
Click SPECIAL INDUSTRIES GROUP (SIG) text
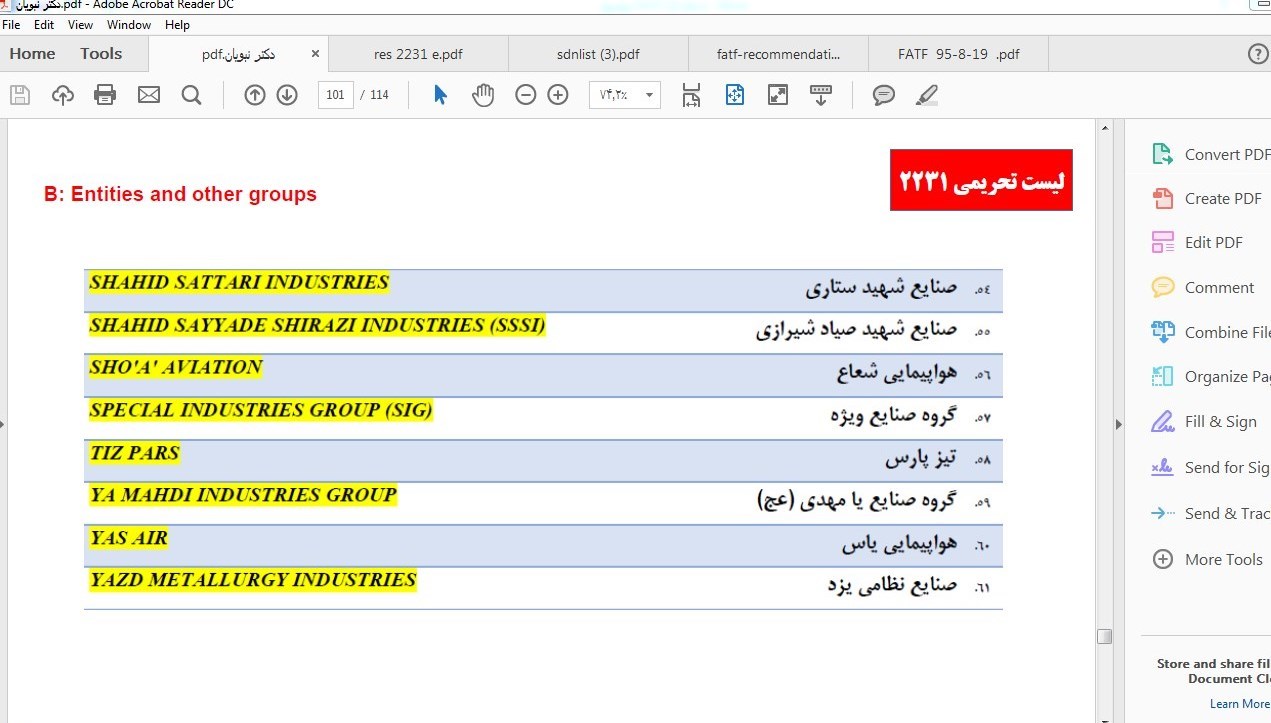click(x=261, y=410)
